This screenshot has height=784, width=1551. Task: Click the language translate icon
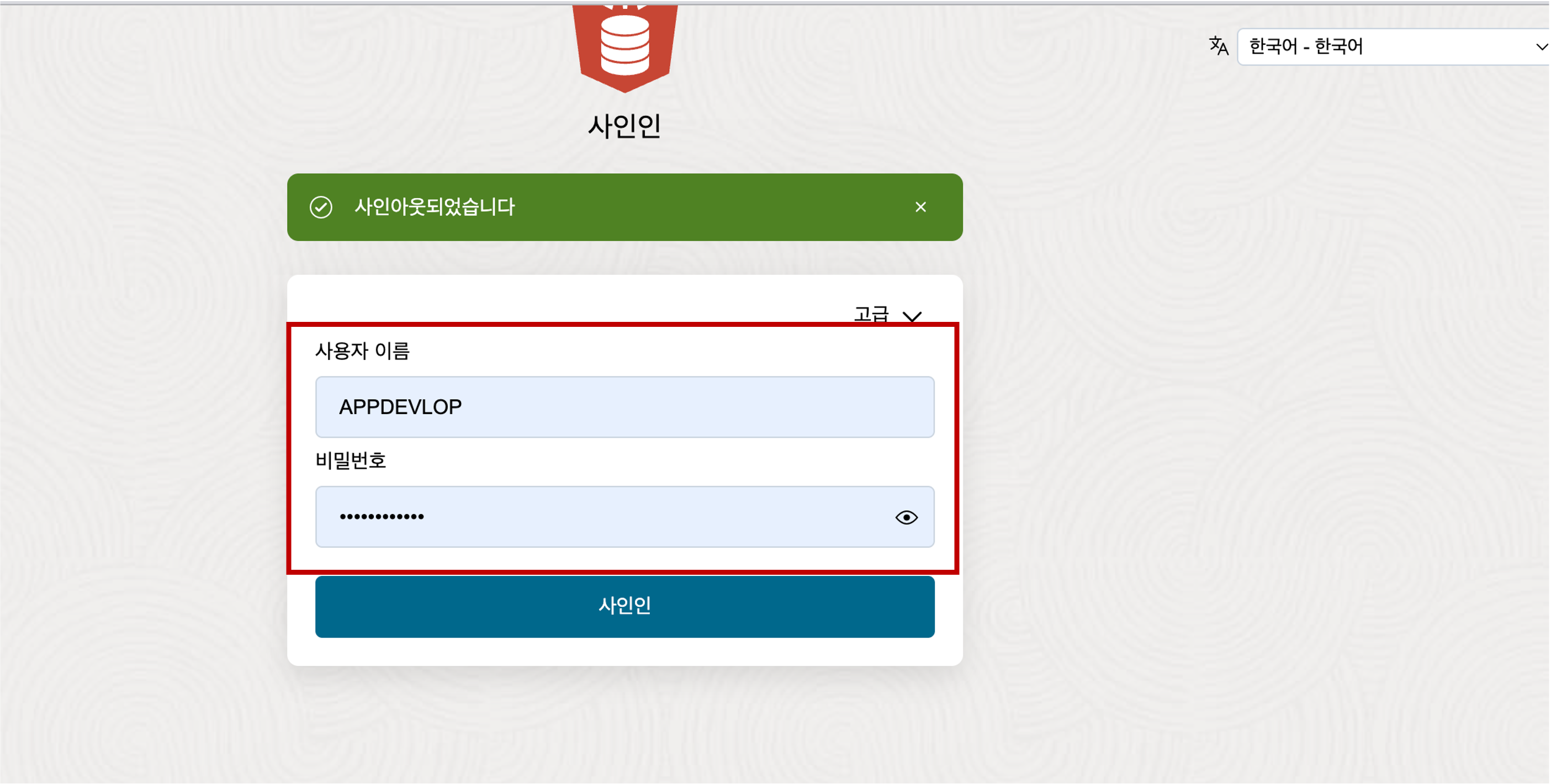pyautogui.click(x=1218, y=46)
